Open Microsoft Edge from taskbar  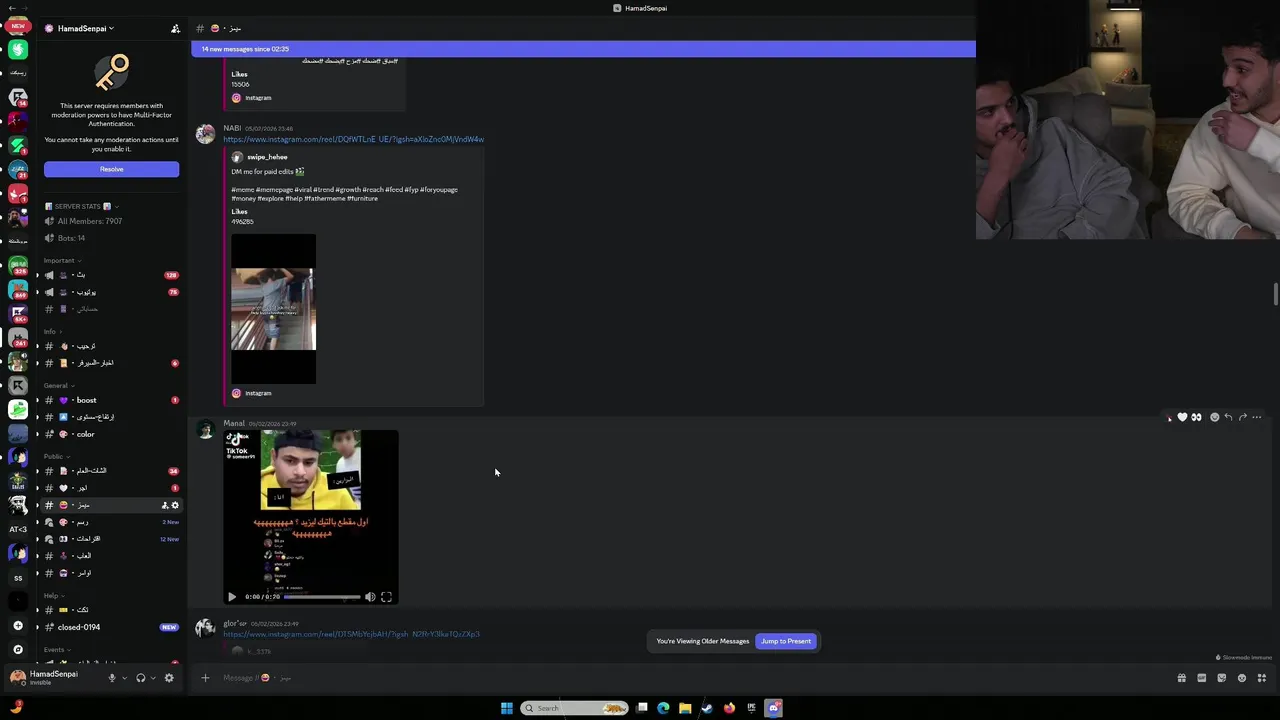(x=663, y=708)
